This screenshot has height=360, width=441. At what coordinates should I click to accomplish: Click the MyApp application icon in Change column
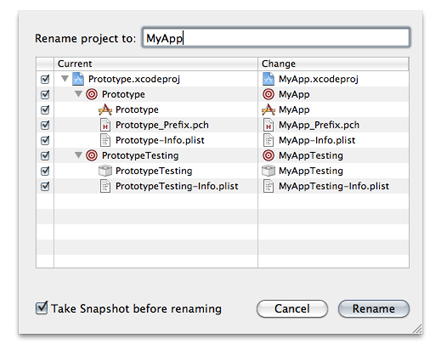coord(268,110)
